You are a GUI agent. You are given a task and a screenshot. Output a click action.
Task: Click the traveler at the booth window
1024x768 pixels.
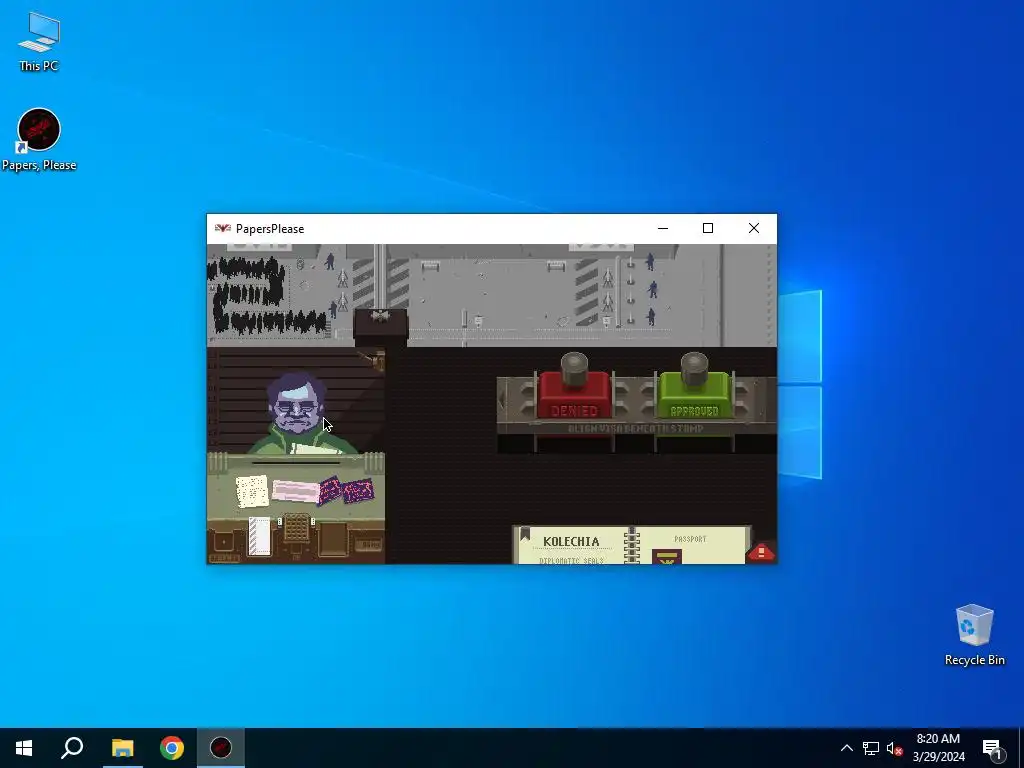297,415
